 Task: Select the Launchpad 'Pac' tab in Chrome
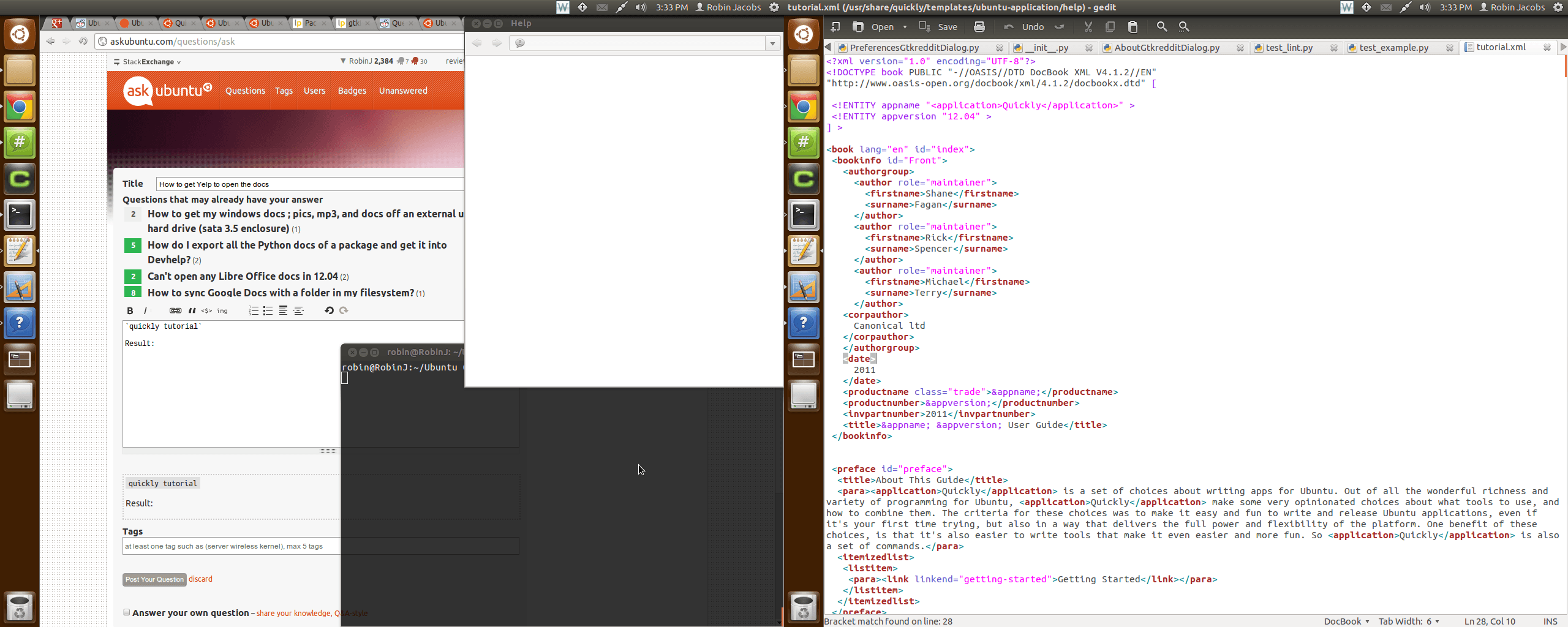pos(310,23)
